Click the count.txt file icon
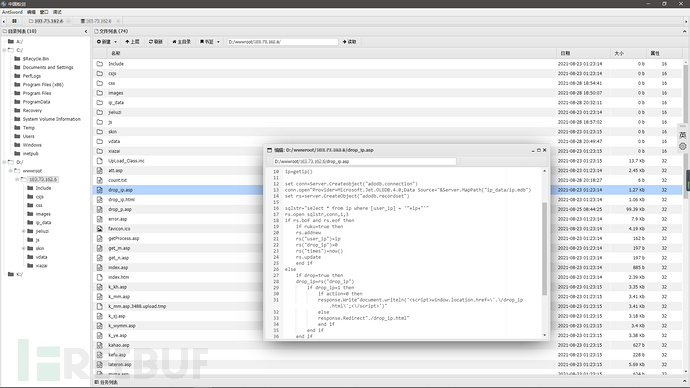The image size is (690, 388). [100, 180]
